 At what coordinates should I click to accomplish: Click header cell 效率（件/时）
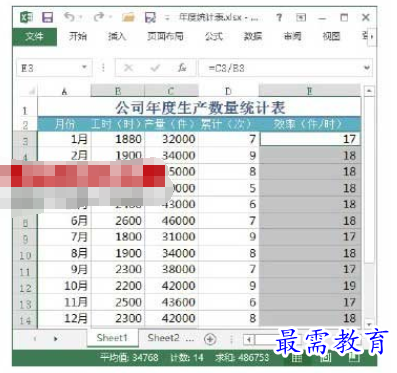[x=310, y=124]
